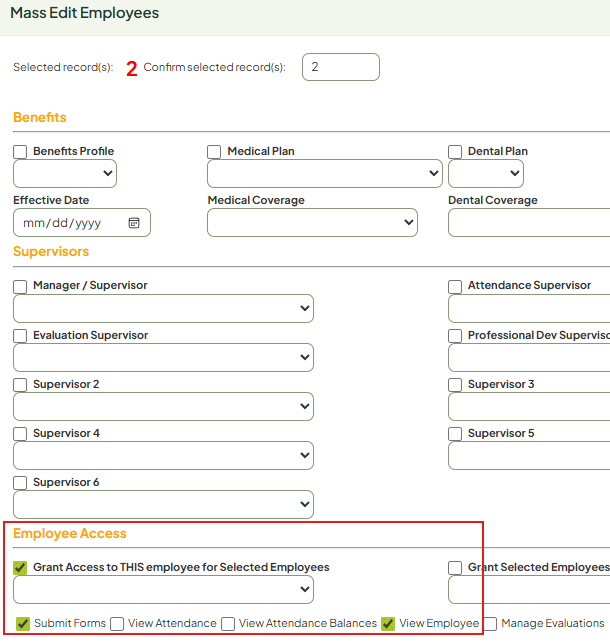This screenshot has width=610, height=642.
Task: Expand the Supervisor 4 dropdown list
Action: click(163, 455)
